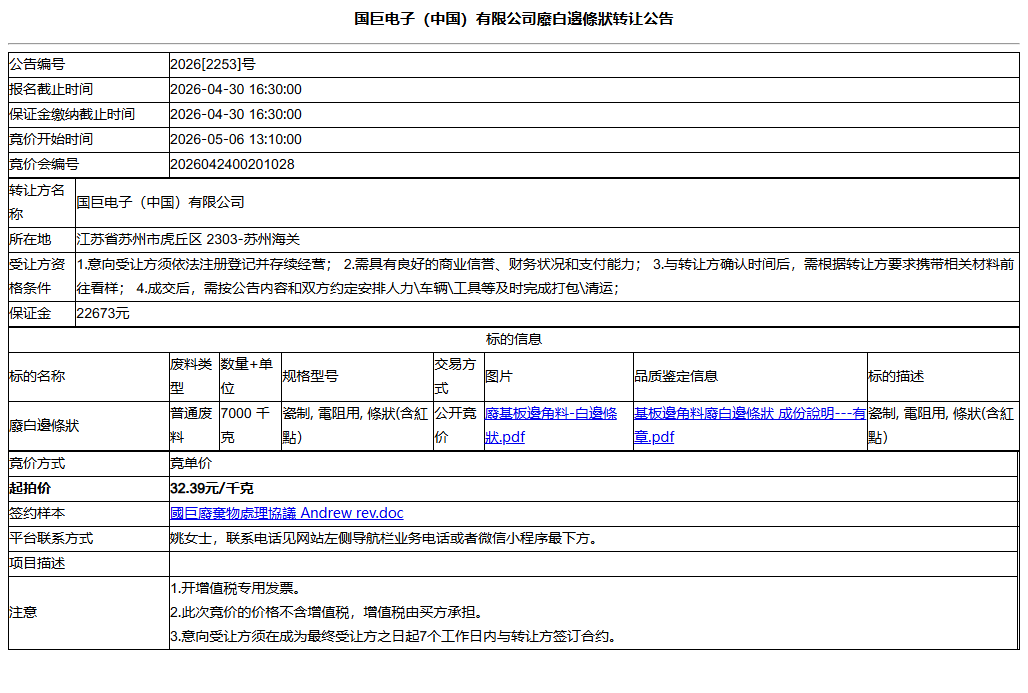
Task: Click the 保证金缴纳截止时间 label
Action: pos(71,114)
